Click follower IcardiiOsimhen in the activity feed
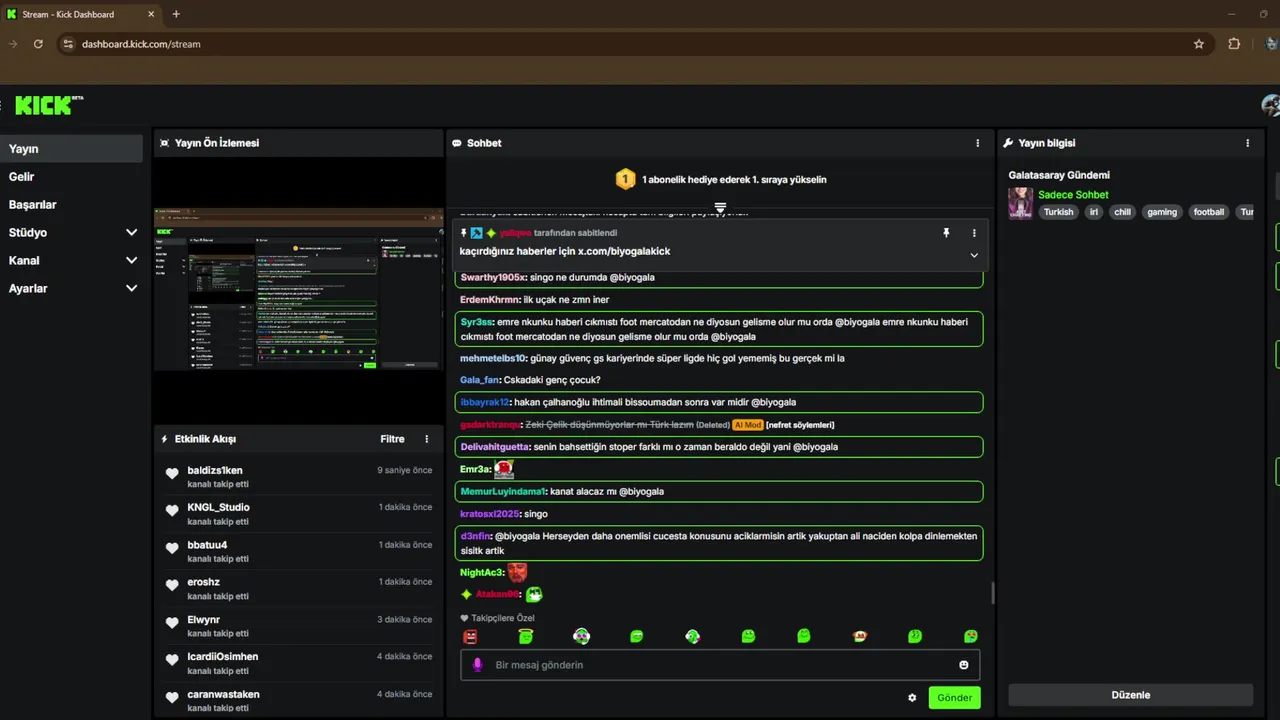 pos(223,656)
